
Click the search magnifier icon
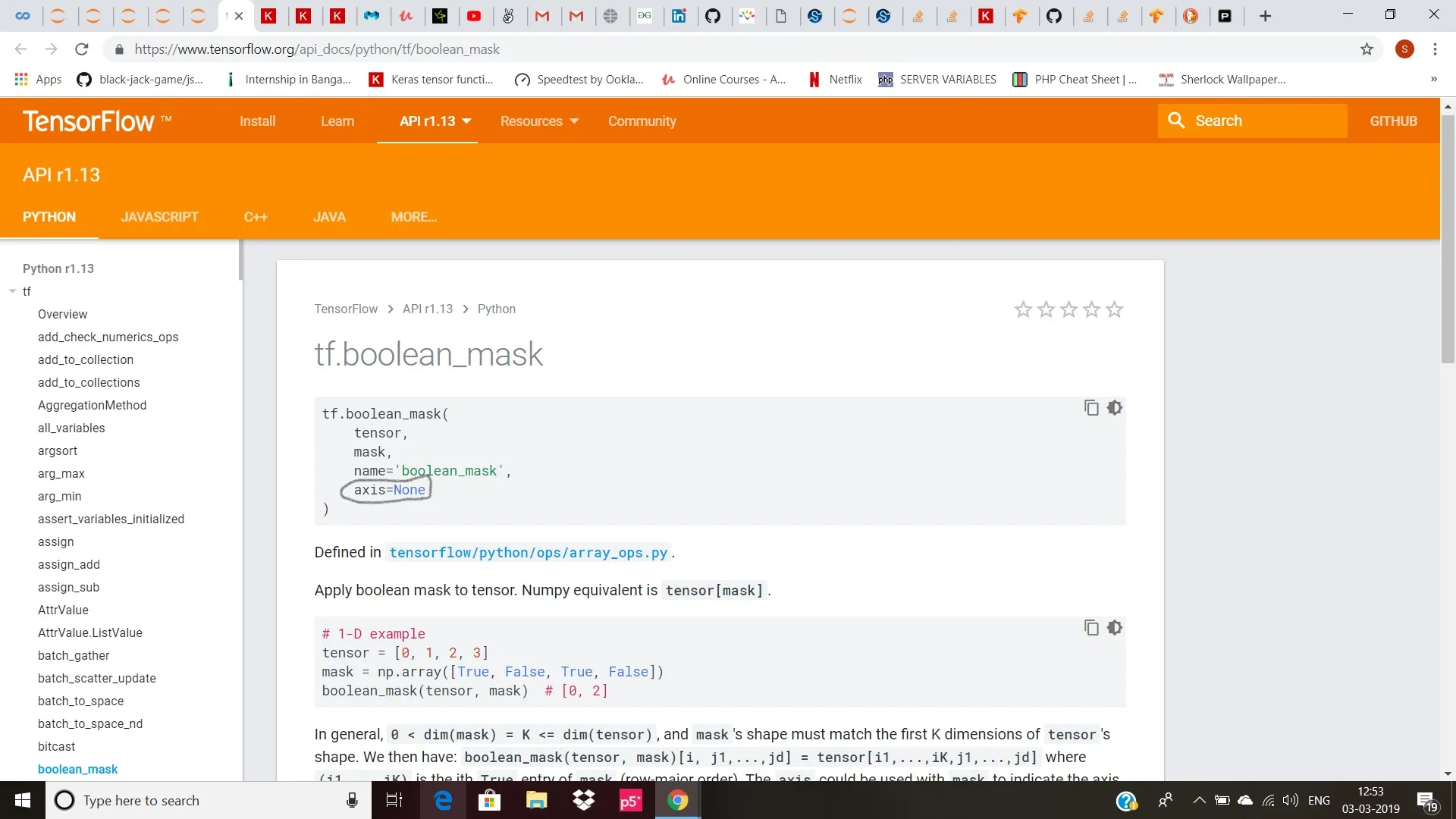coord(1176,121)
